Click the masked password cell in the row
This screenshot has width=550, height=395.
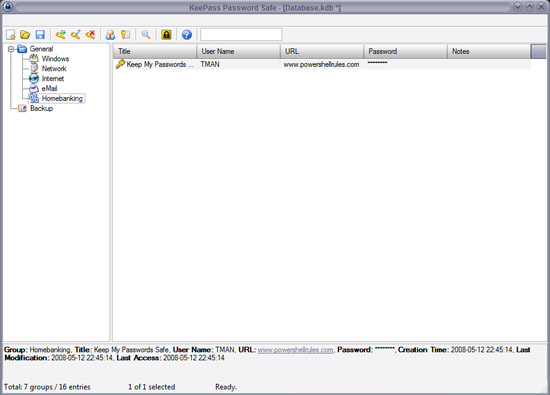(x=377, y=63)
